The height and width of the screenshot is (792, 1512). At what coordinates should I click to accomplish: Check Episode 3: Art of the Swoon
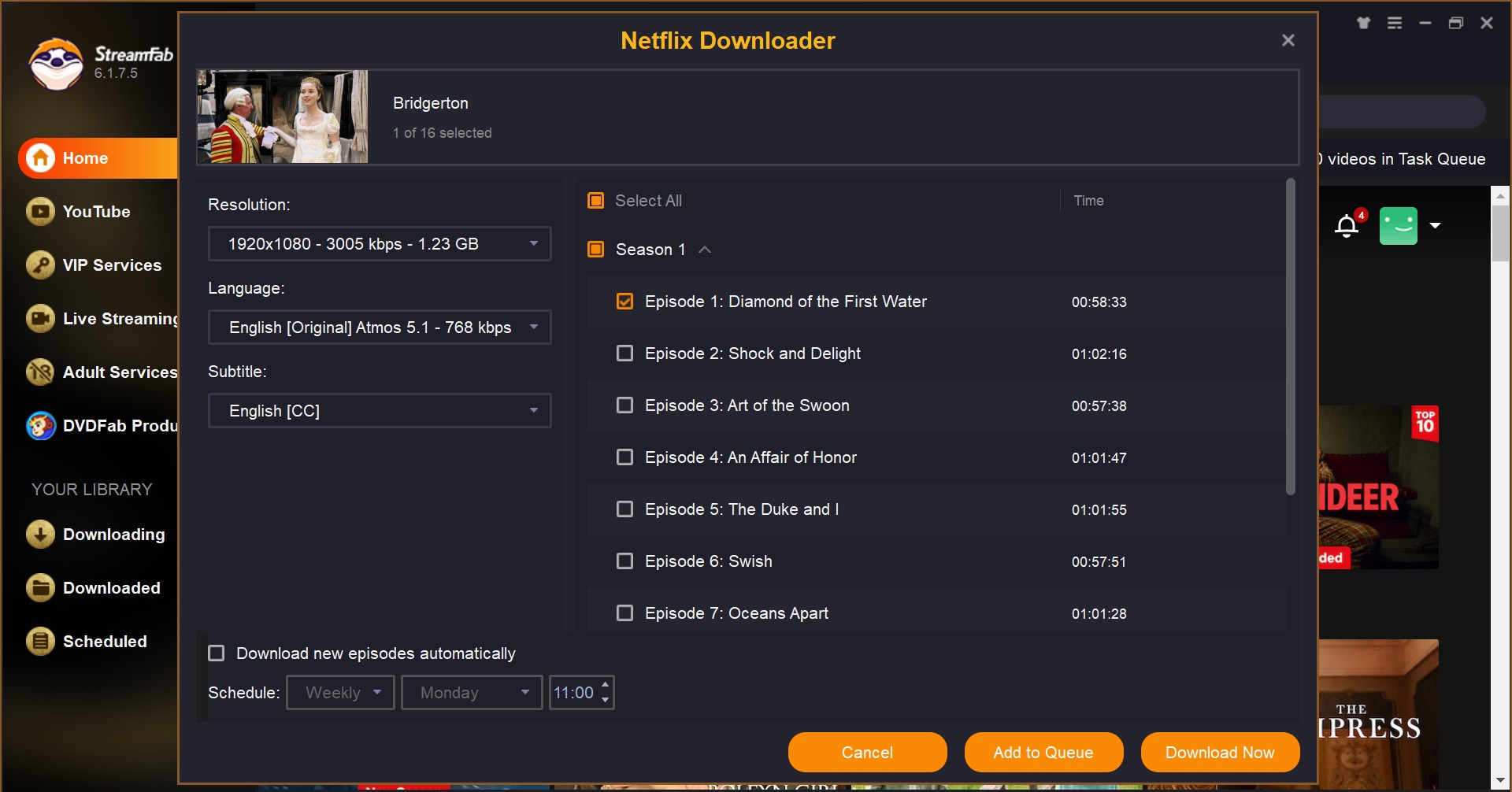tap(624, 405)
